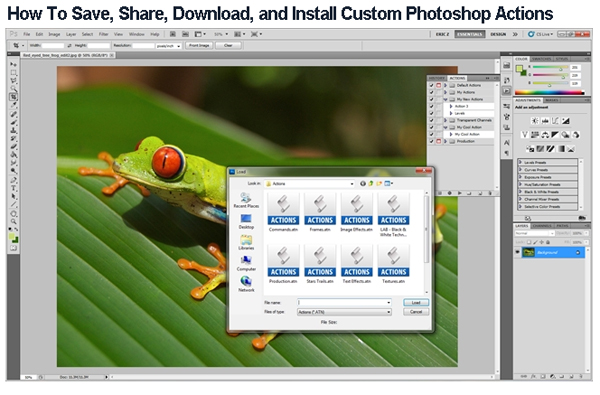Expand the Default Actions set
Viewport: 600px width, 395px height.
[x=445, y=85]
